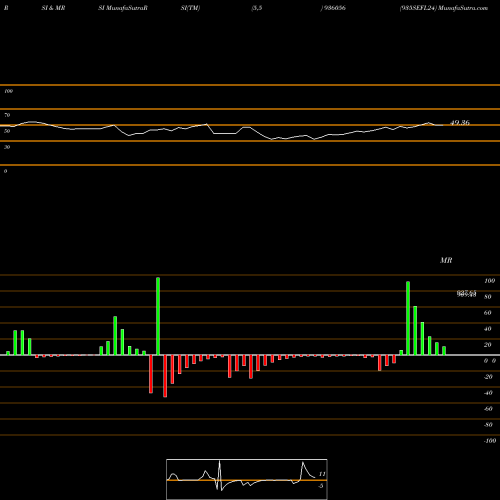
Task: Click the 'SI MunafaSutraR' header label
Action: point(123,8)
